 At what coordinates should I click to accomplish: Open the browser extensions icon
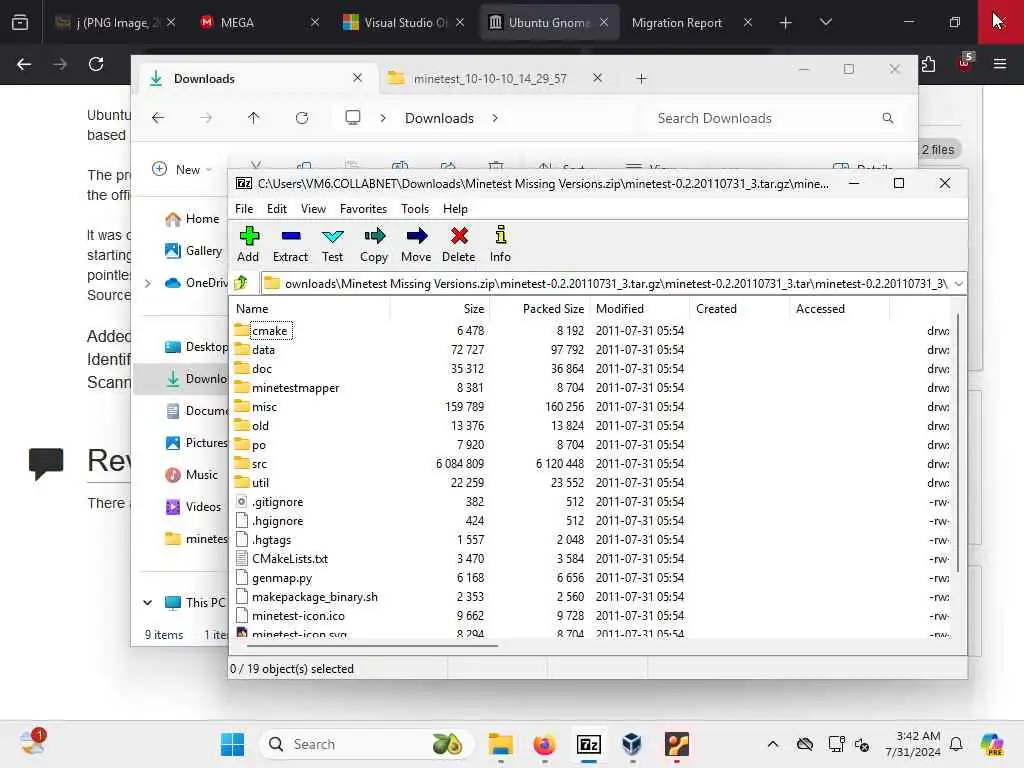point(928,64)
